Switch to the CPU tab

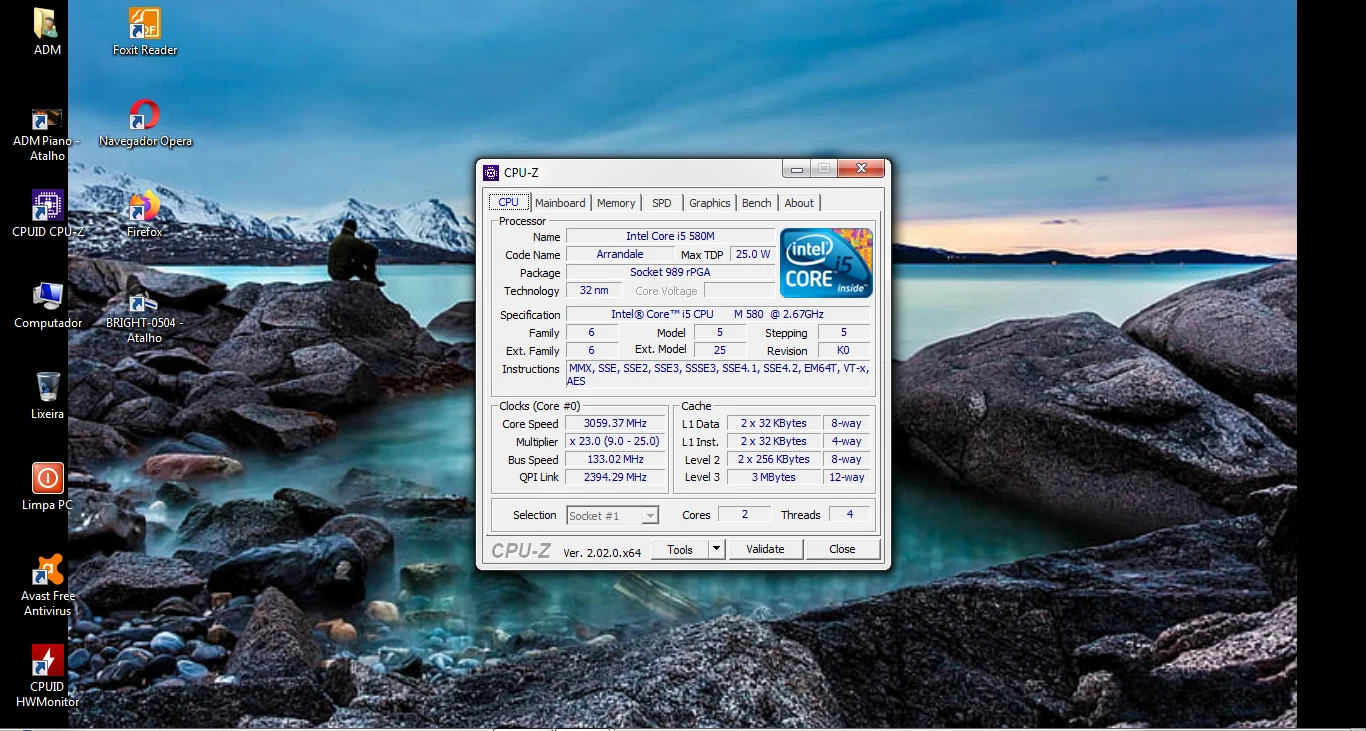(x=509, y=202)
